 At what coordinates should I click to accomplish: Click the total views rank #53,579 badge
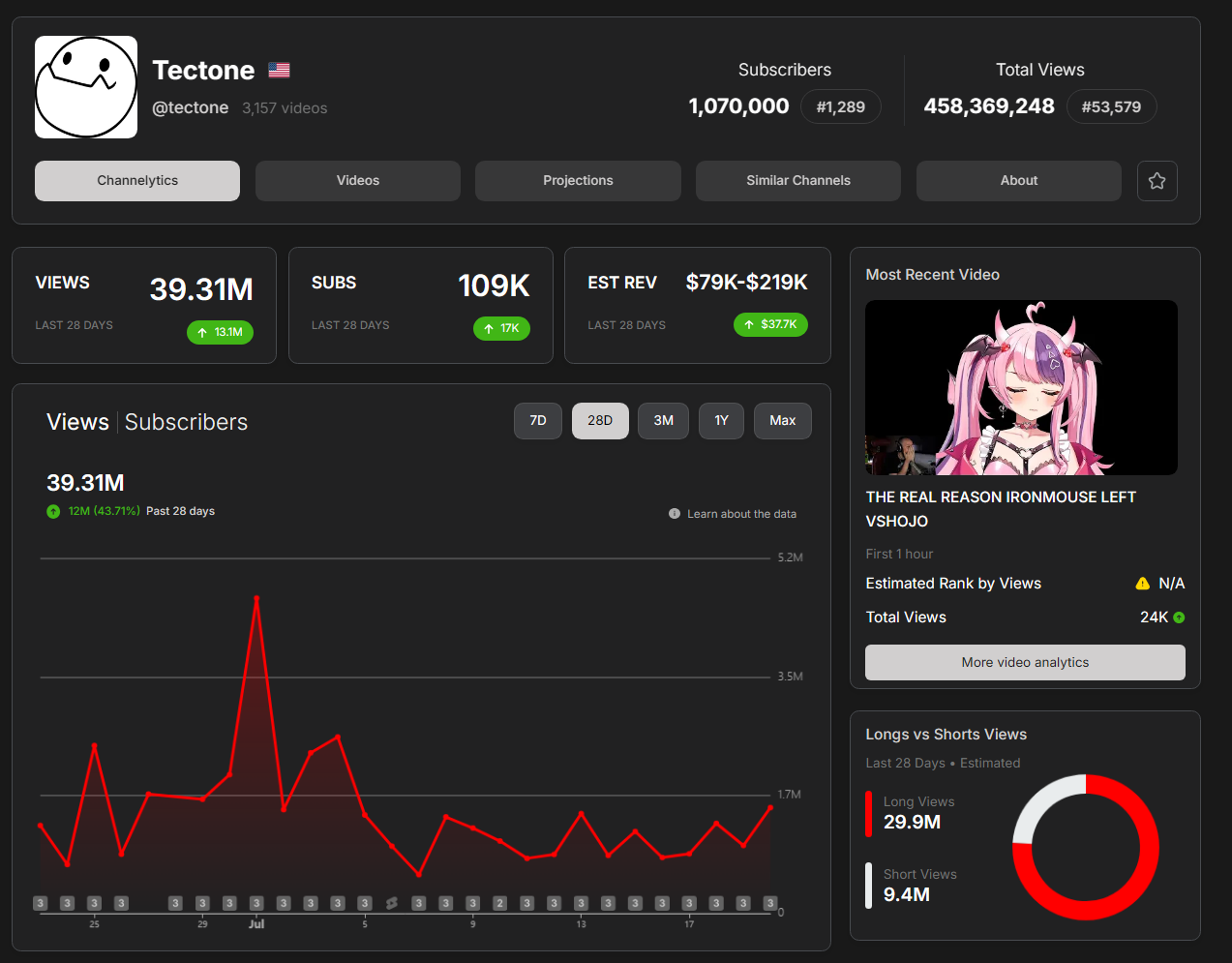(x=1111, y=106)
